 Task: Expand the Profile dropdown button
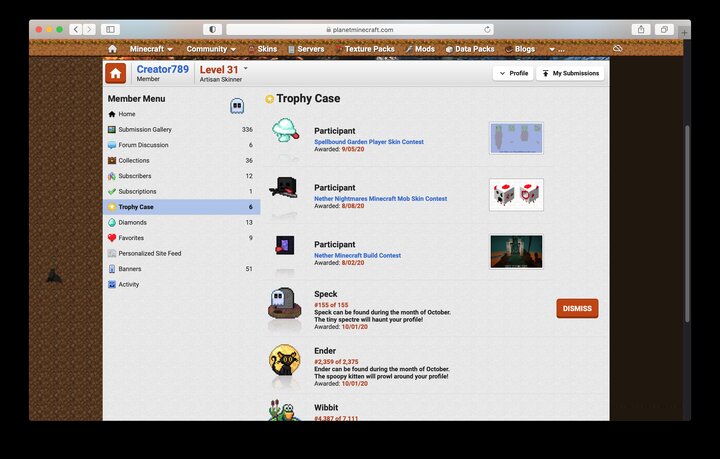click(513, 73)
